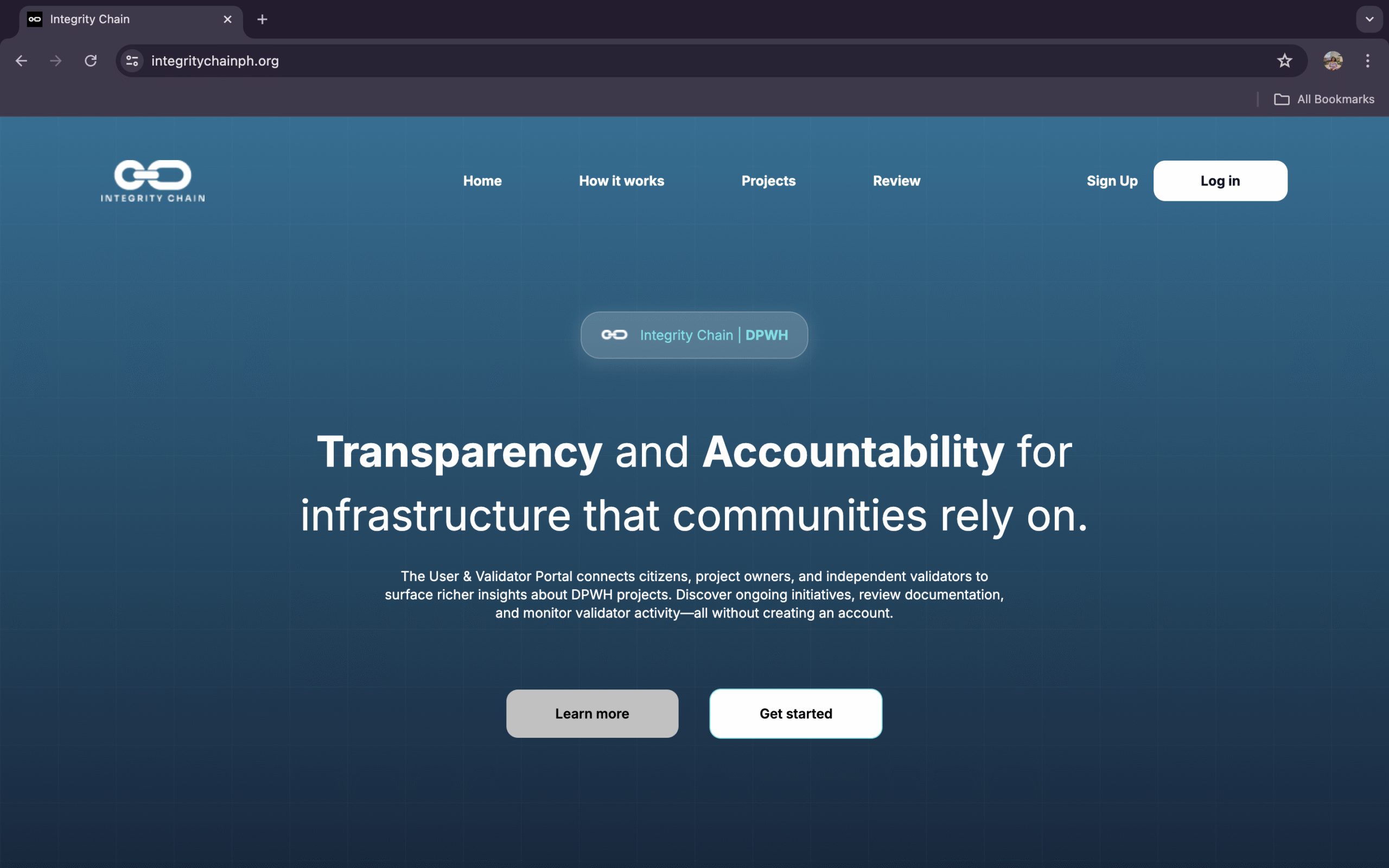This screenshot has height=868, width=1389.
Task: Click the browser back arrow
Action: tap(21, 61)
